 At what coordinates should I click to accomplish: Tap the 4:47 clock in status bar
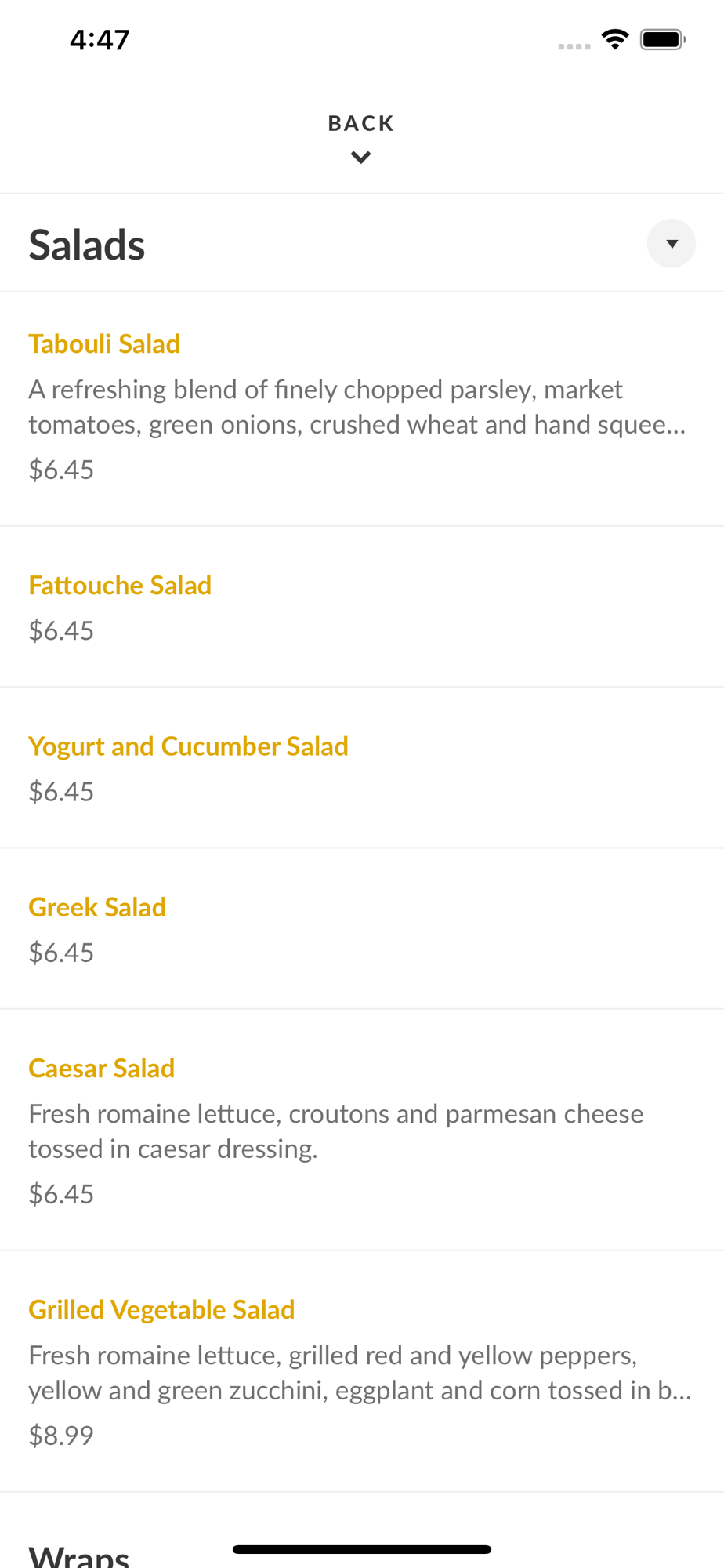point(100,39)
